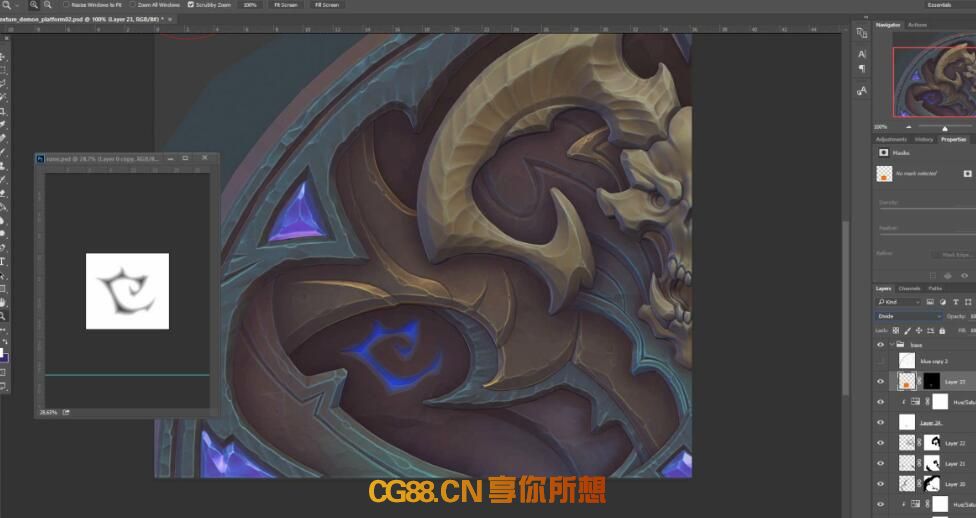
Task: Click the Fit Screen button
Action: tap(286, 4)
